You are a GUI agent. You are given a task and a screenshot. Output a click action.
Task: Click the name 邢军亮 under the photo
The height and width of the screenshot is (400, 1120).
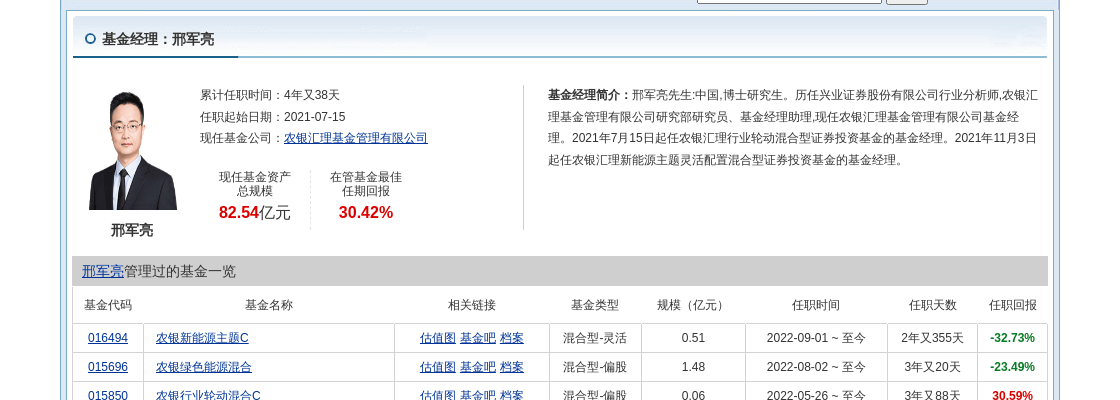(x=132, y=230)
